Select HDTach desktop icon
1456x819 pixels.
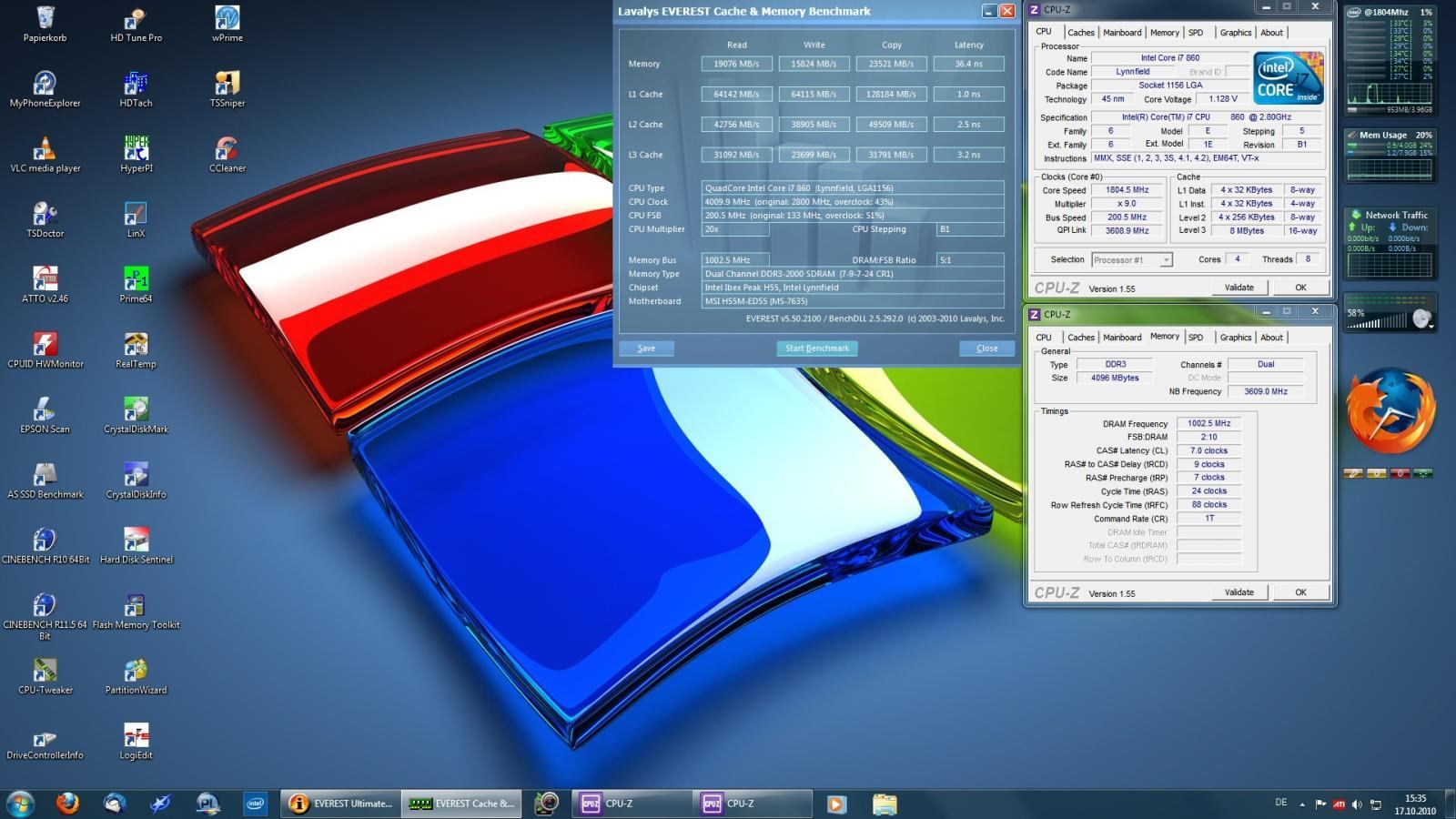click(x=136, y=90)
